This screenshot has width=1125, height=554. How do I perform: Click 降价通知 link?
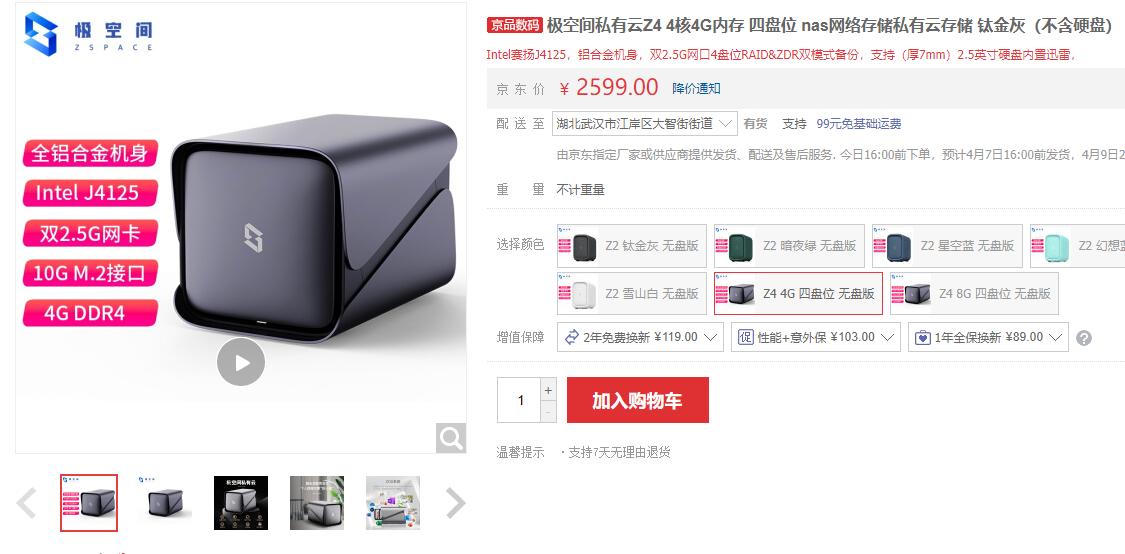(x=696, y=88)
